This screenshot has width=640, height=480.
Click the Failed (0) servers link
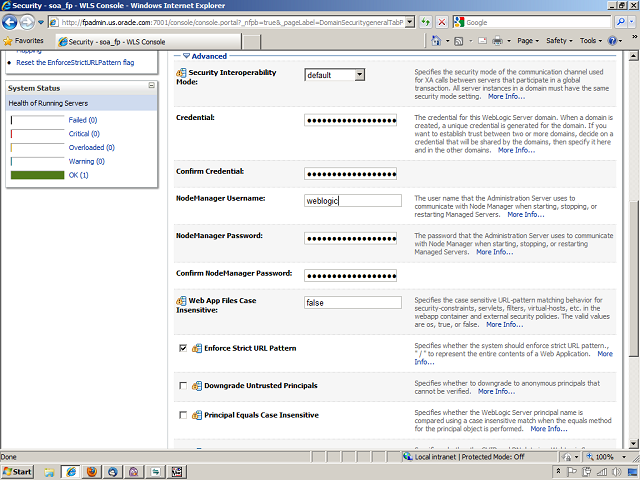84,120
